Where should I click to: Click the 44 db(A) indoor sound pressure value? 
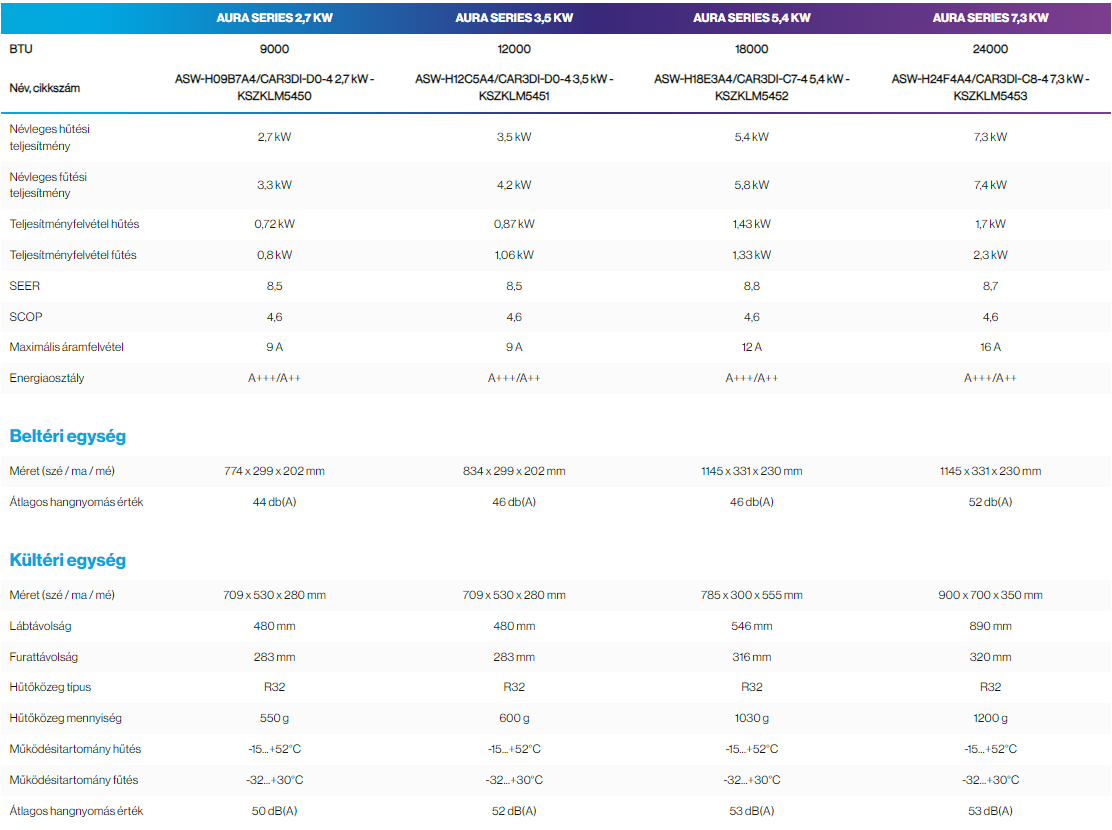274,502
